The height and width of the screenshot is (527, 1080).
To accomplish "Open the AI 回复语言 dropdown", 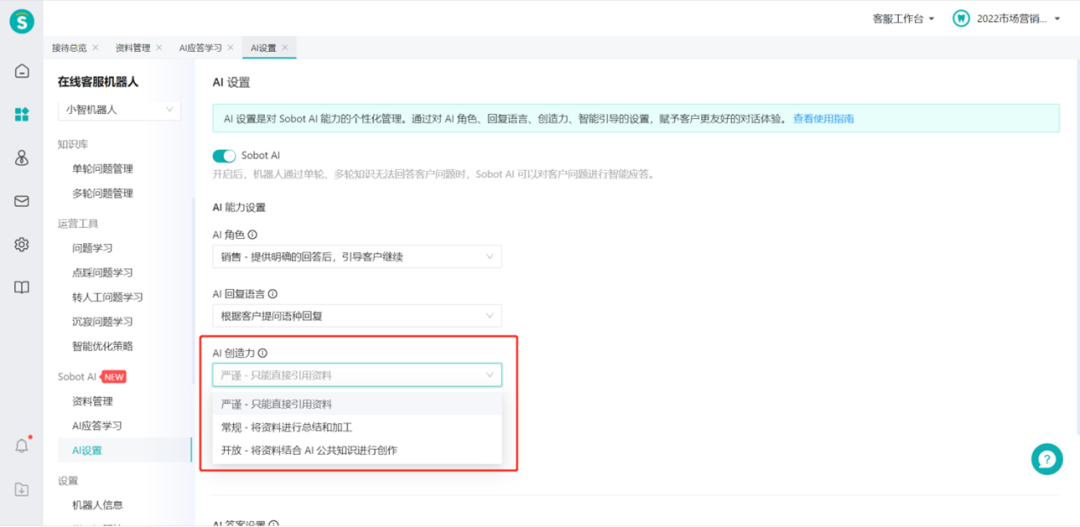I will 357,316.
